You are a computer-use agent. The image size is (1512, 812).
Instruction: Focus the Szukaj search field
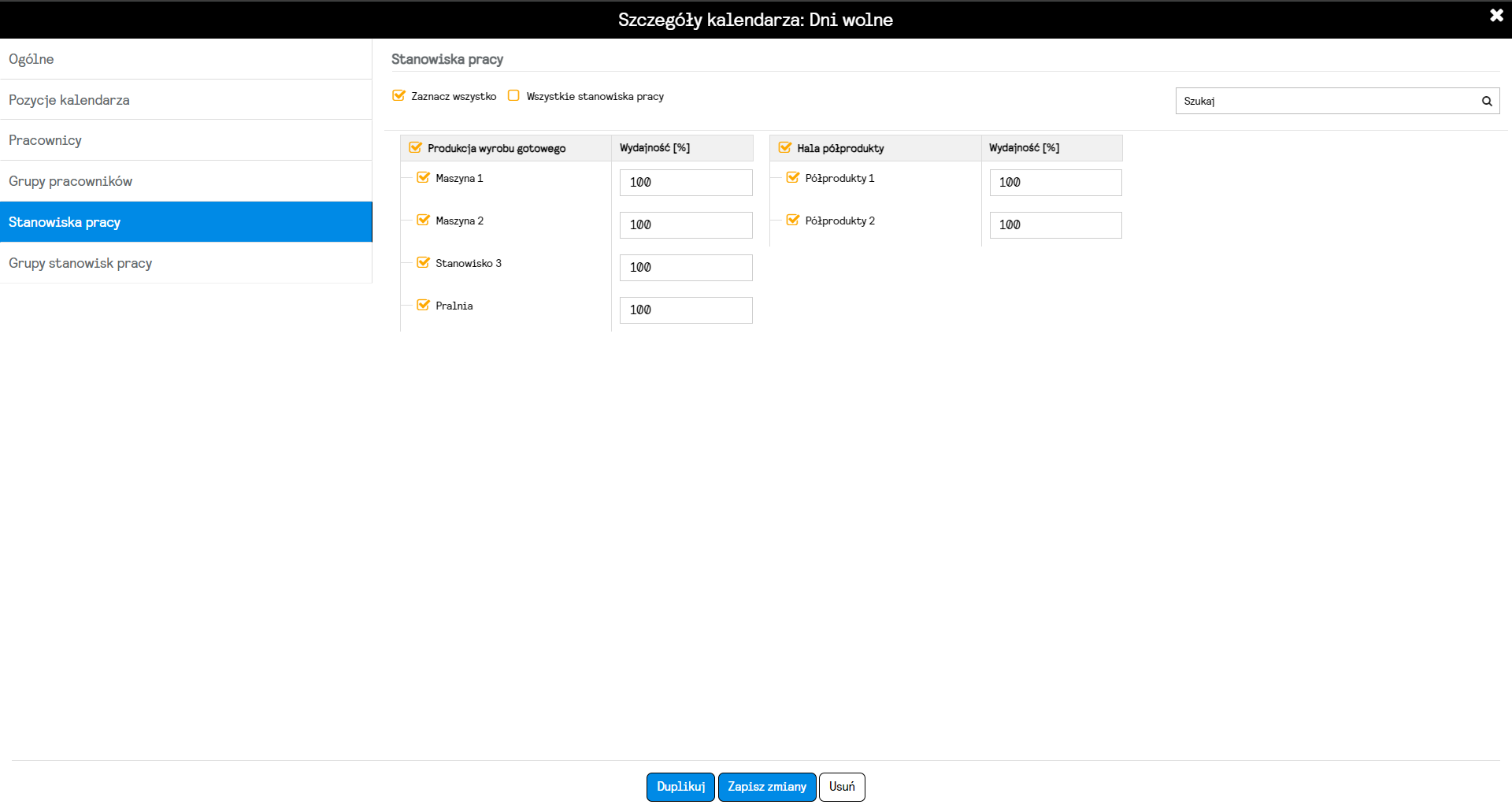[x=1328, y=101]
